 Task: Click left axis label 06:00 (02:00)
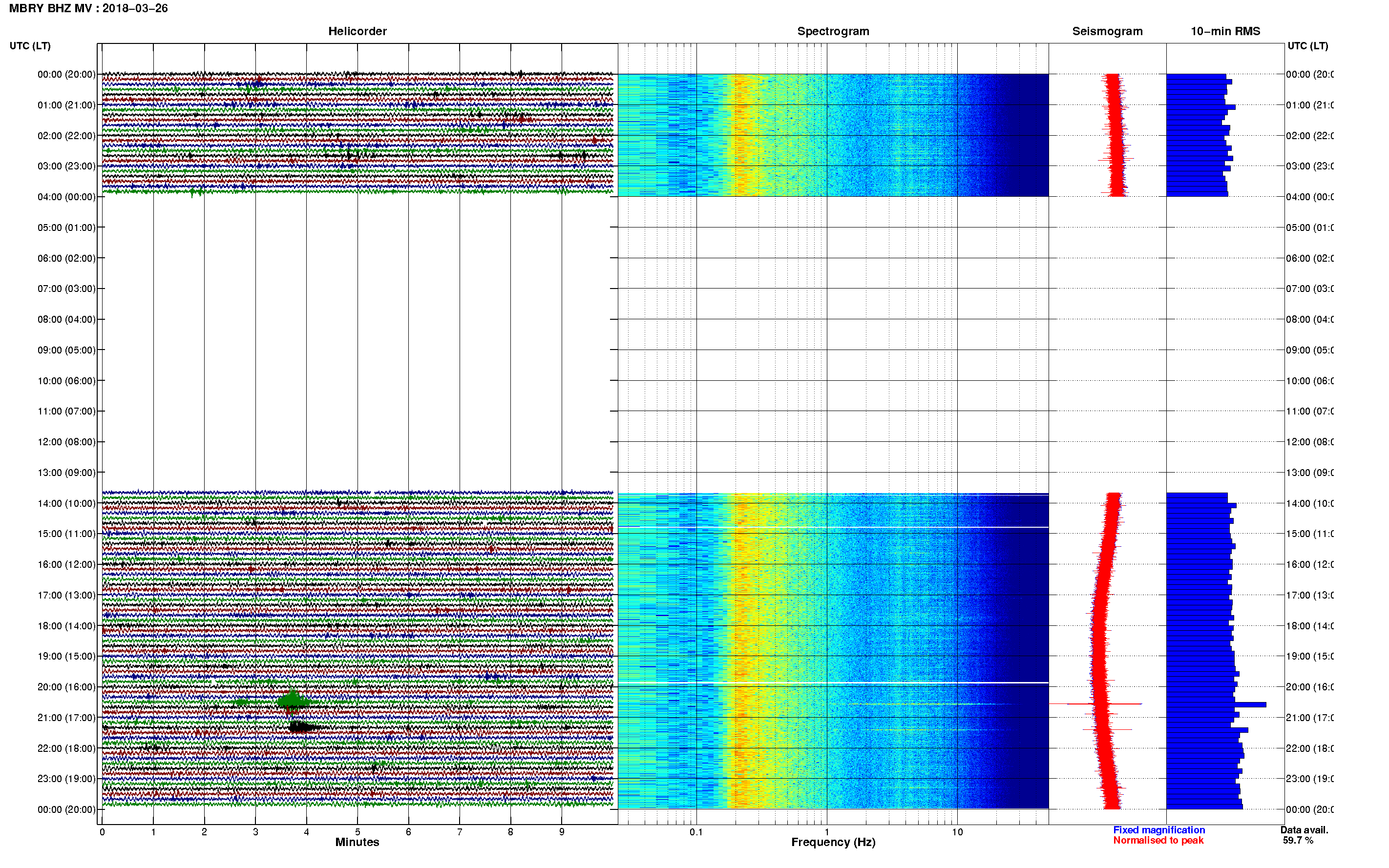point(66,258)
